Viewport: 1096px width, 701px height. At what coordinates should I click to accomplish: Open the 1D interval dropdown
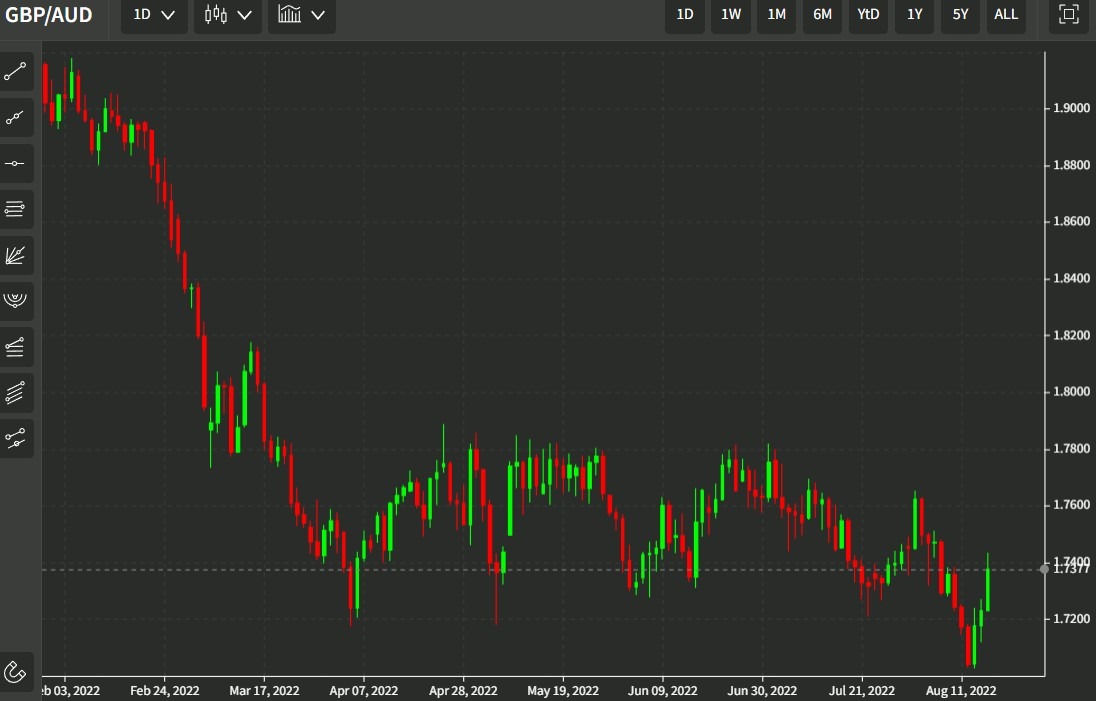(154, 15)
